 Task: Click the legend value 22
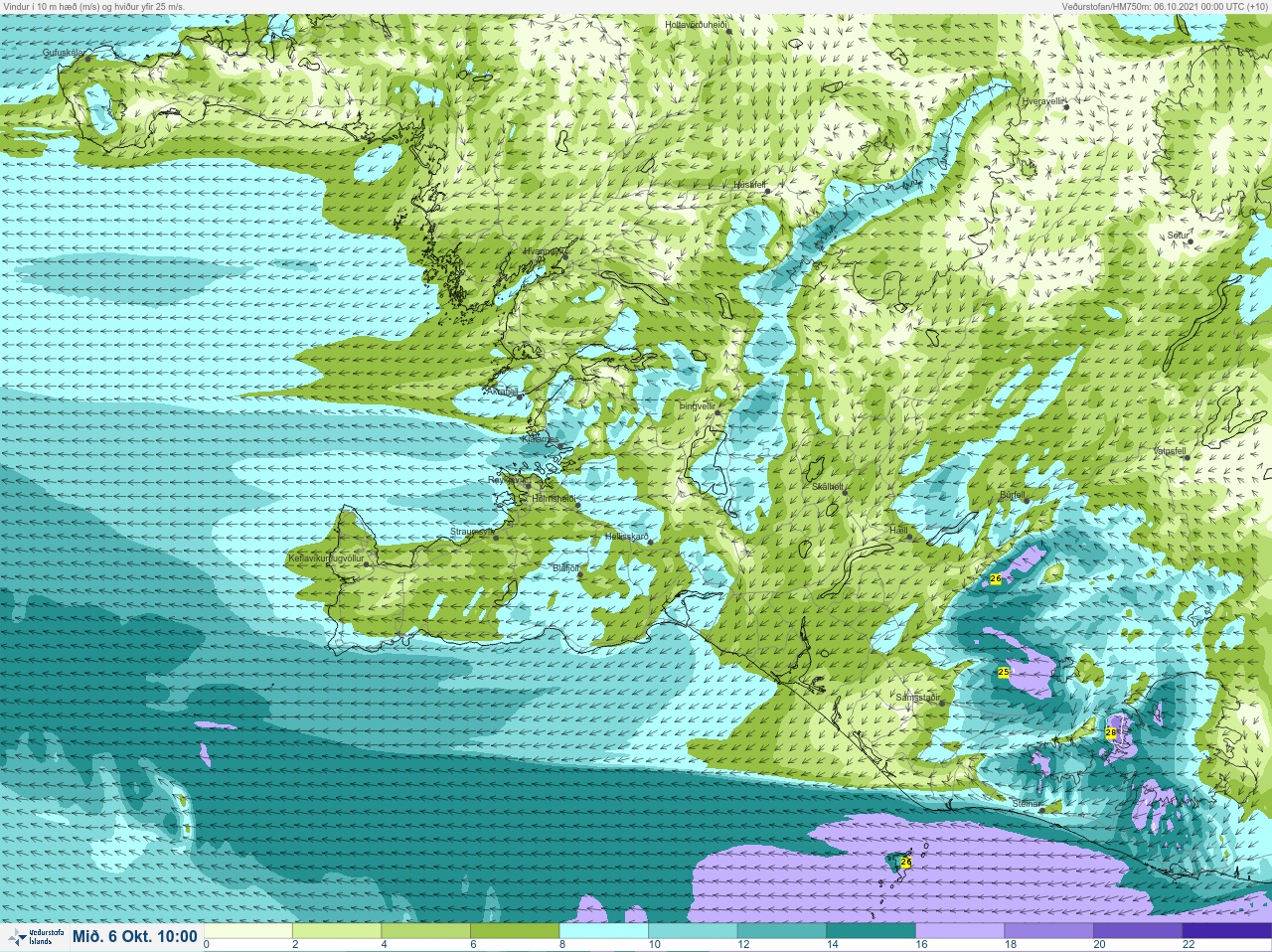(x=1188, y=945)
